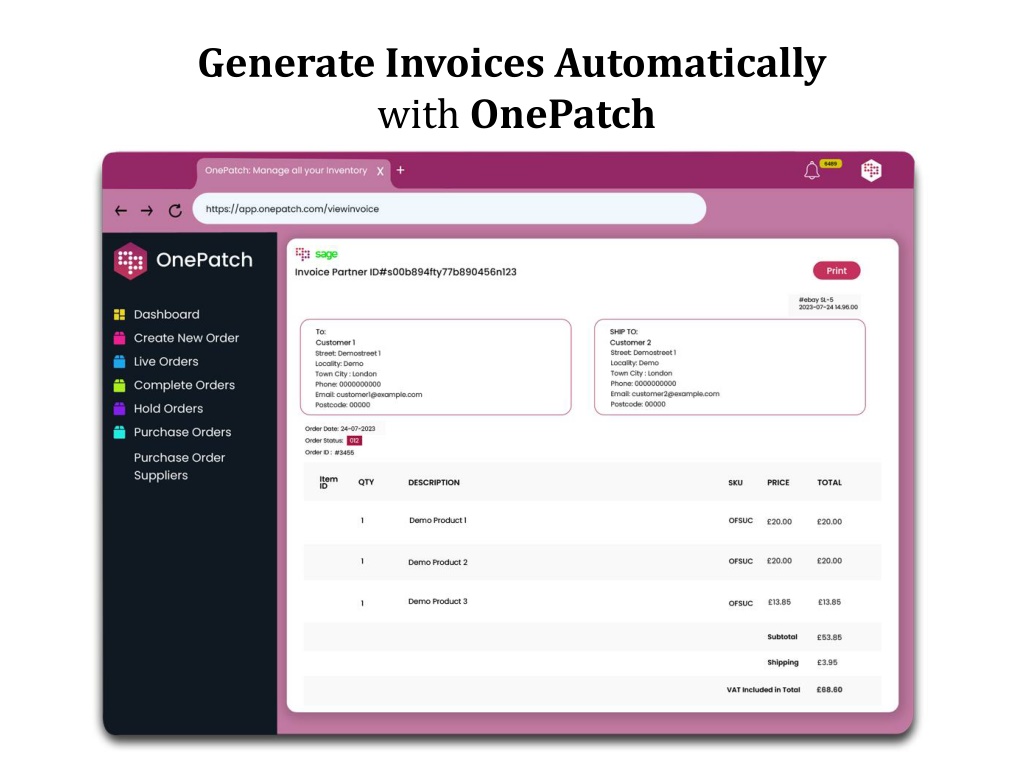
Task: Click the Subtotal label
Action: [782, 637]
